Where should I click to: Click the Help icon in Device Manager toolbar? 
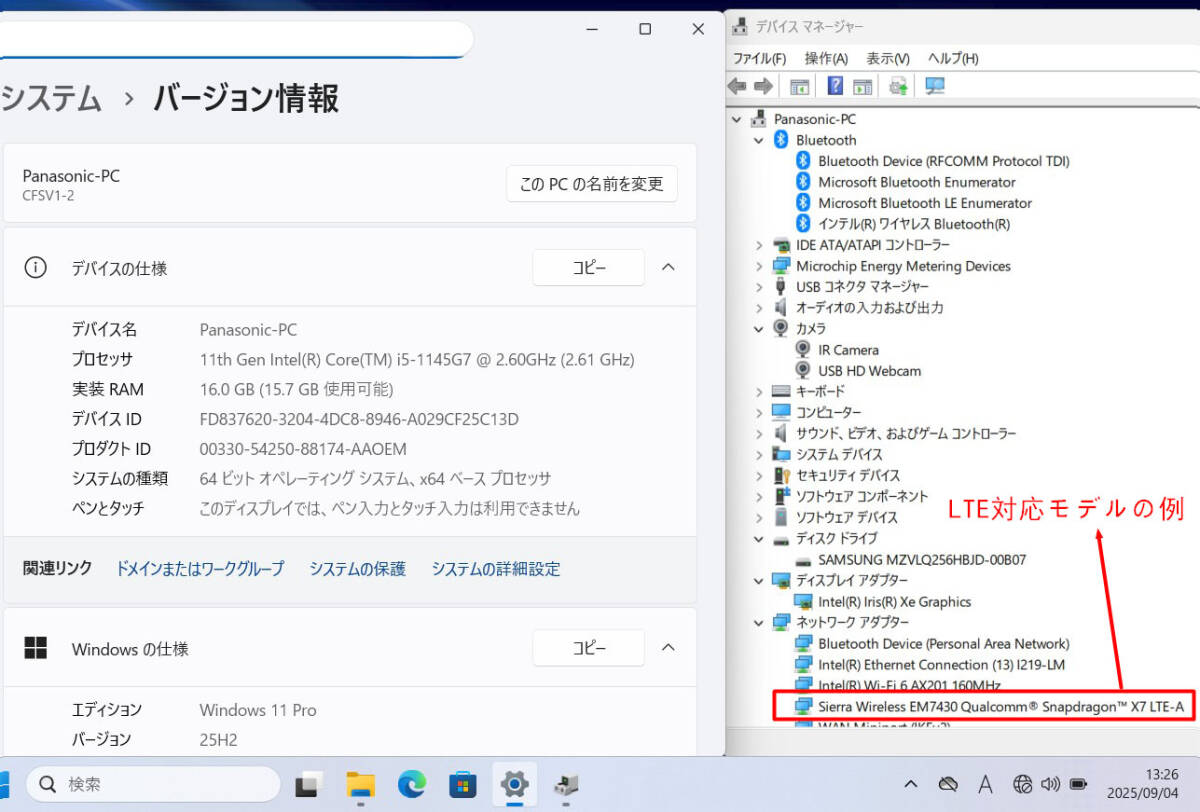click(835, 86)
